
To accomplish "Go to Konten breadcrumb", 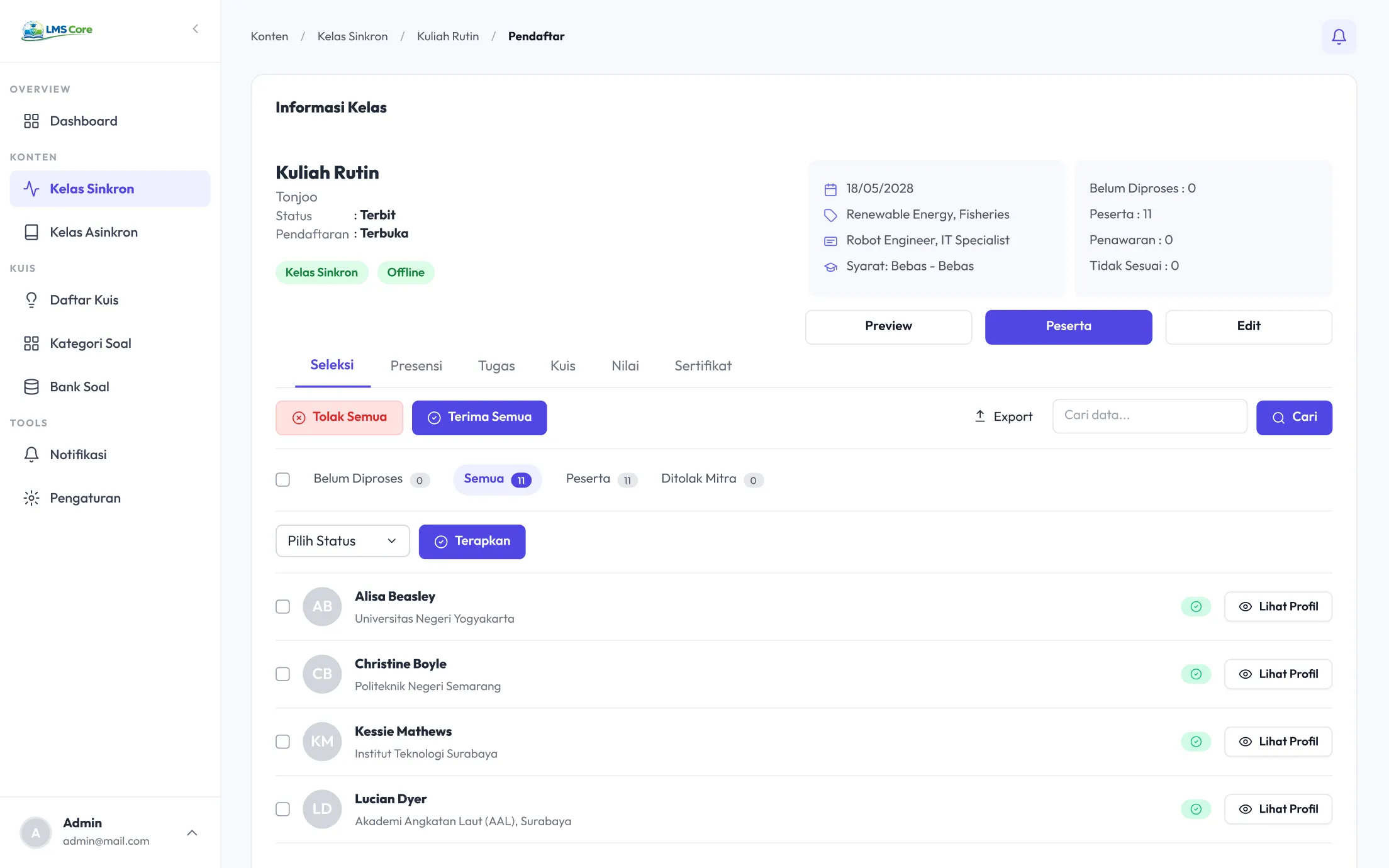I will tap(269, 36).
